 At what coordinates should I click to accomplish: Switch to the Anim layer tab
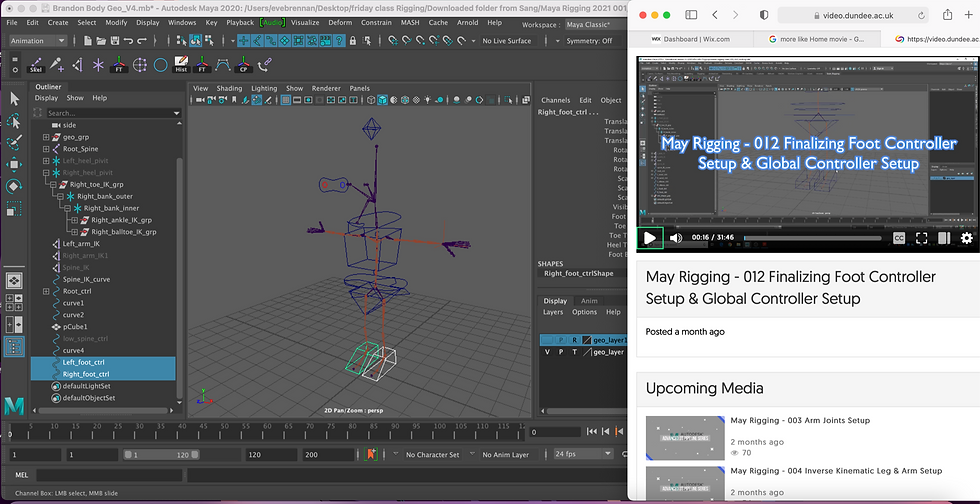pyautogui.click(x=589, y=301)
